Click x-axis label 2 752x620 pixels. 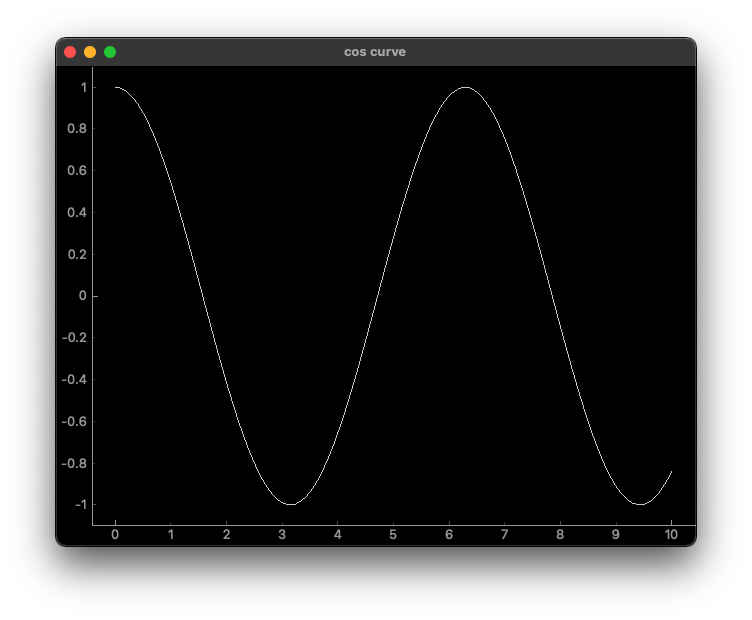pyautogui.click(x=226, y=535)
